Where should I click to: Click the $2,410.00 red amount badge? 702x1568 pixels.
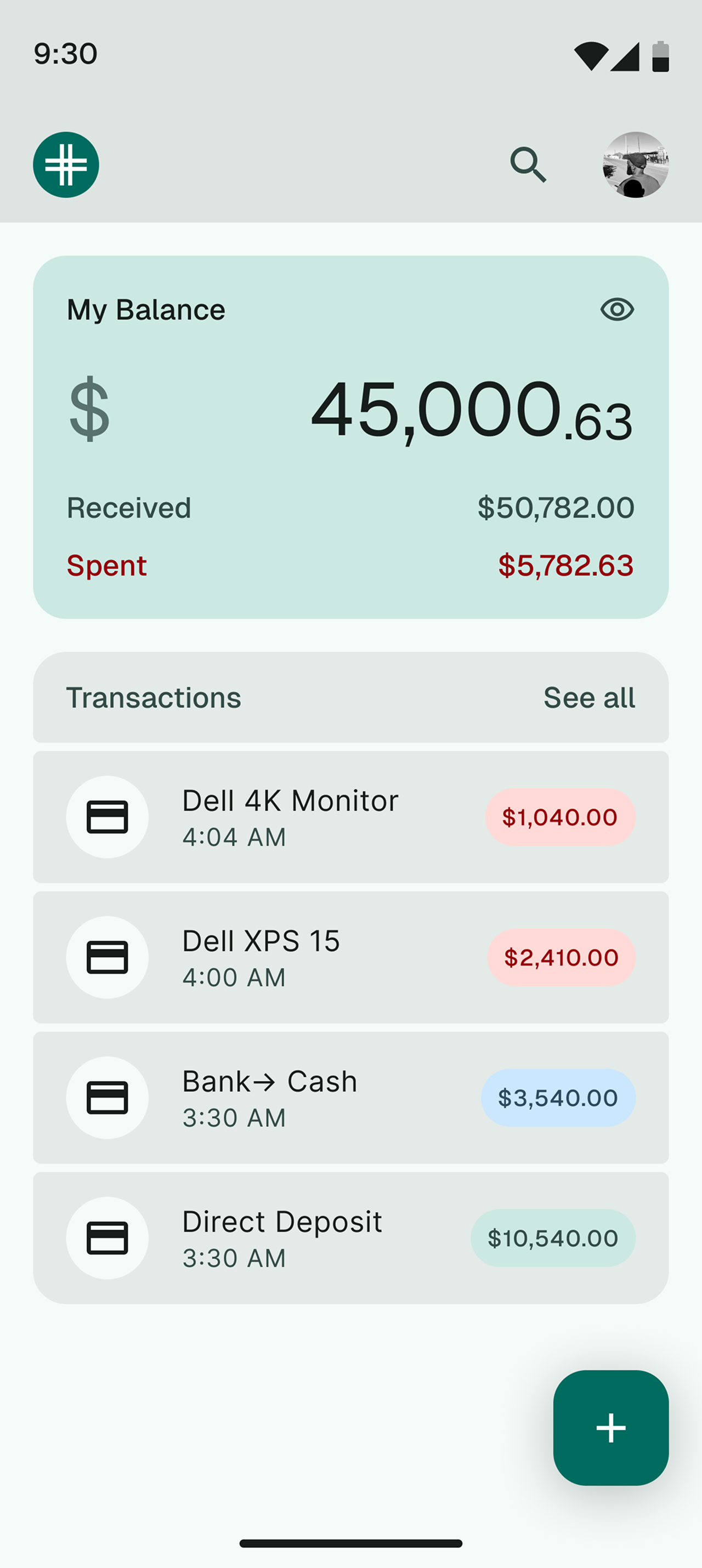tap(561, 957)
